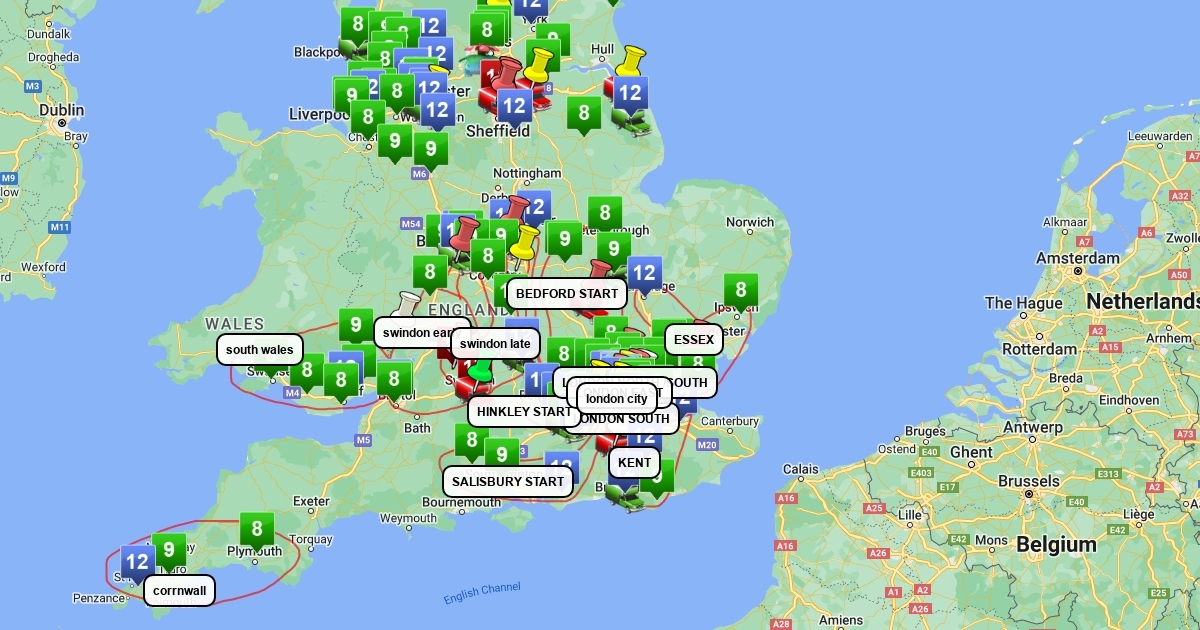Click the swindon late label
Screen dimensions: 1200x630
tap(495, 344)
